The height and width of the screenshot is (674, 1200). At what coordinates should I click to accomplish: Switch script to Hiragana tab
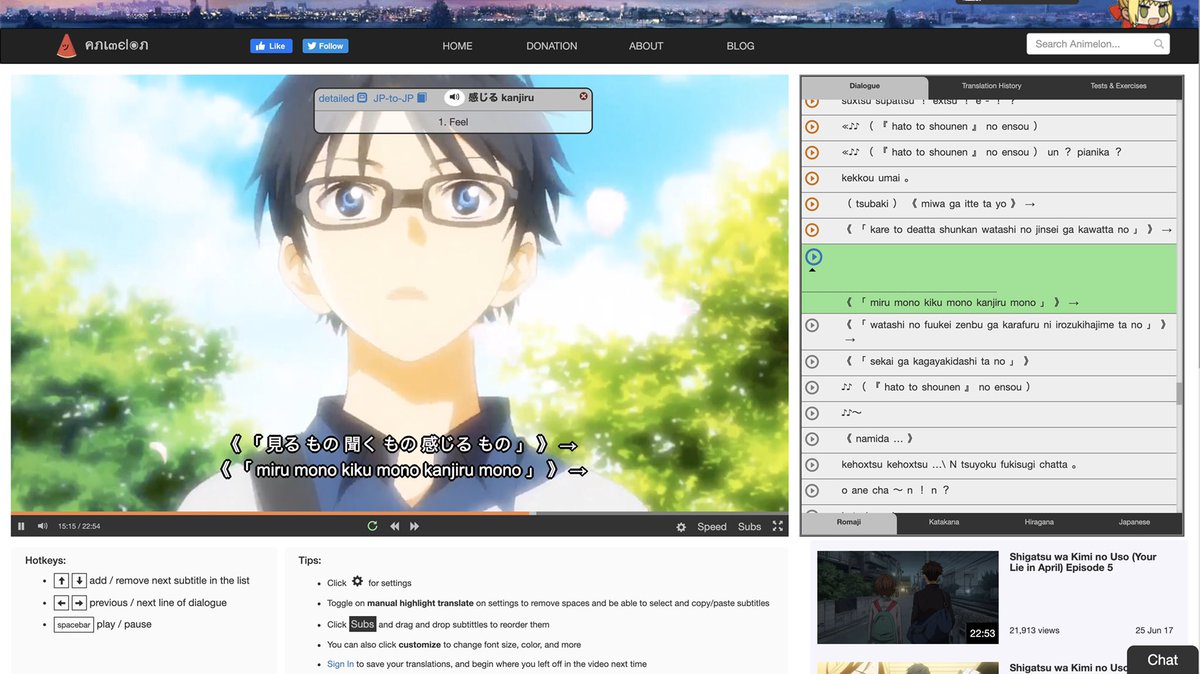[1039, 522]
